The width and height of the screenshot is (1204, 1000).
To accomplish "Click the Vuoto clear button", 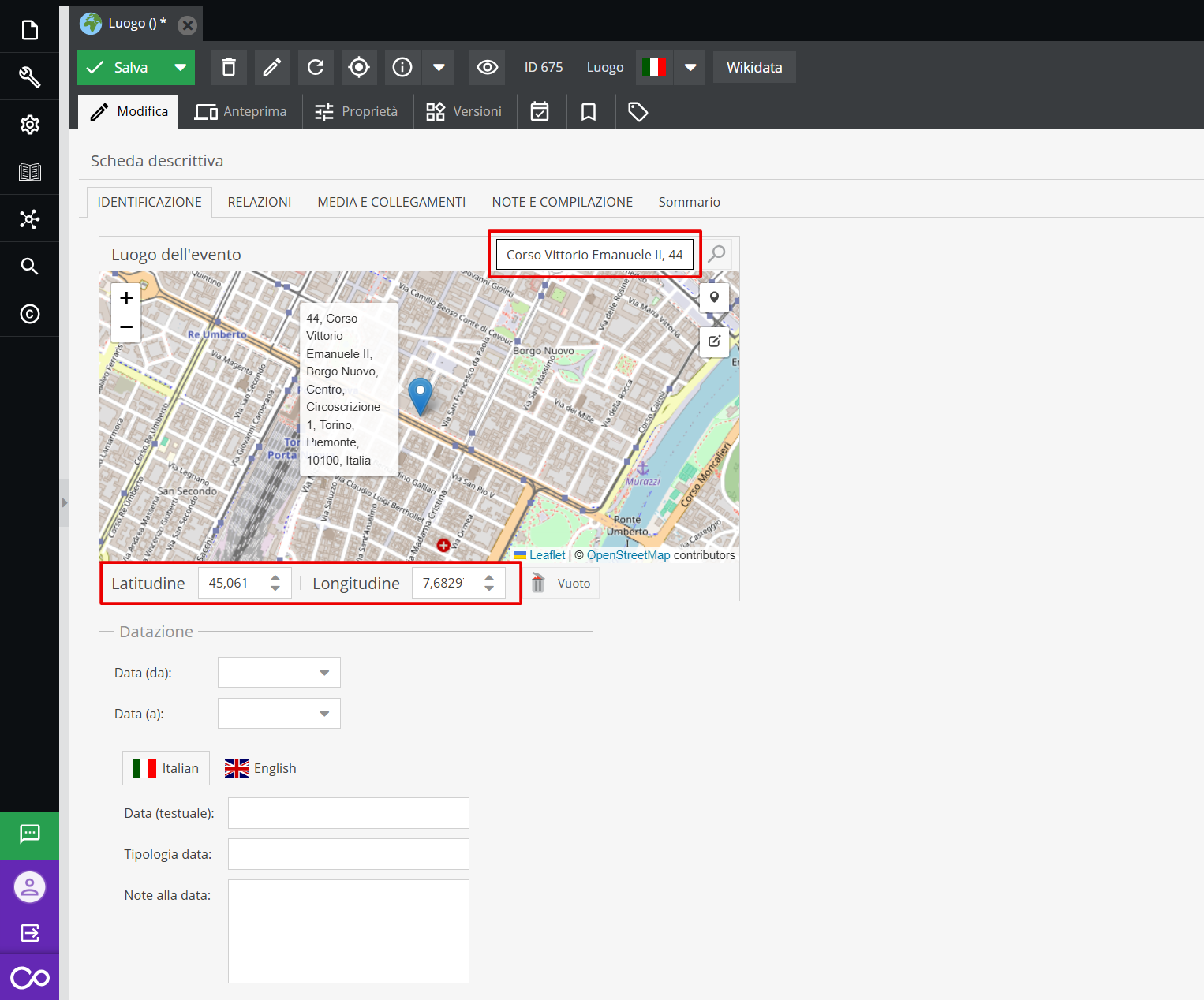I will tap(563, 584).
